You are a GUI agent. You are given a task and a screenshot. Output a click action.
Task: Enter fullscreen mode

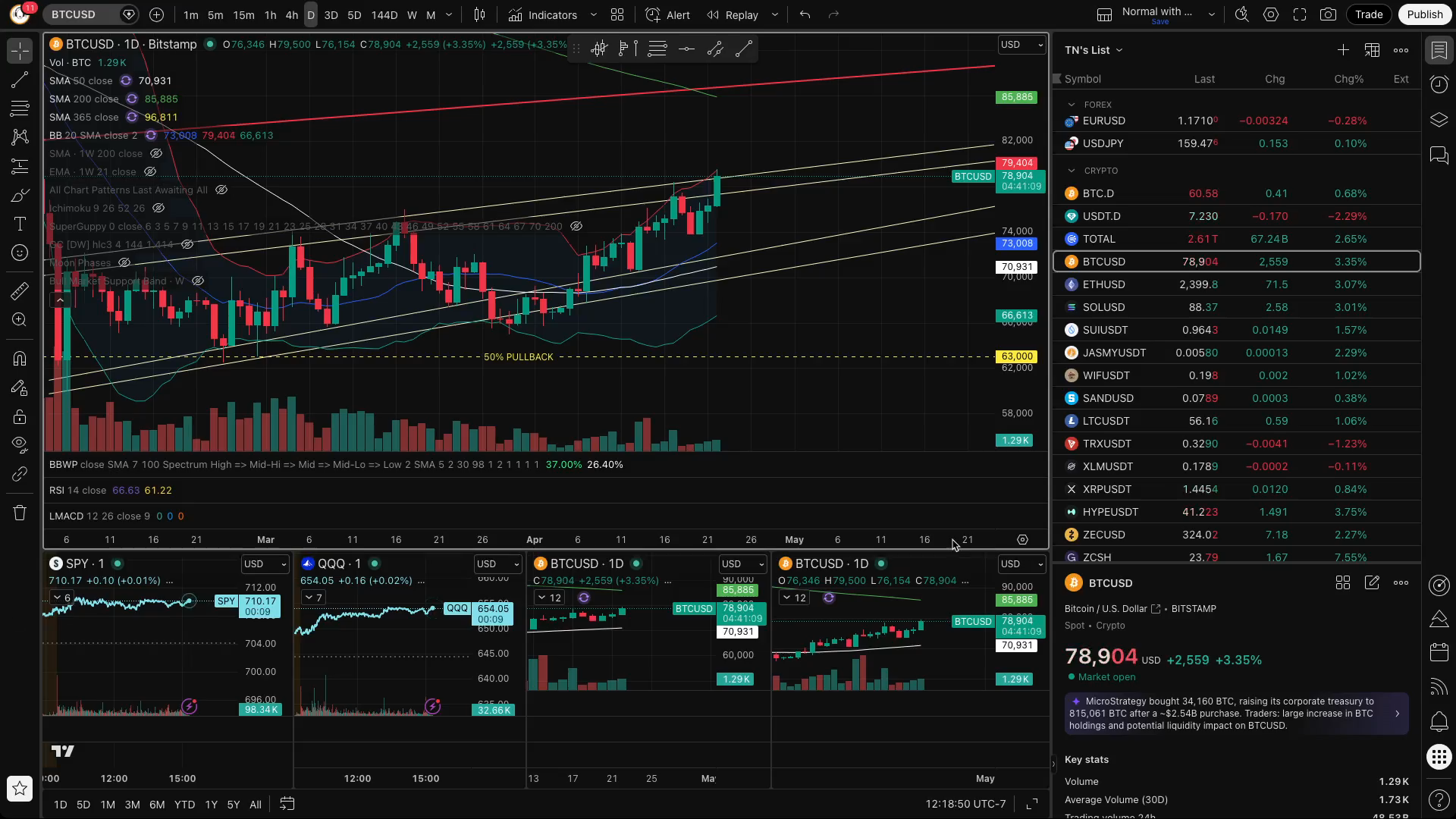pos(1300,14)
